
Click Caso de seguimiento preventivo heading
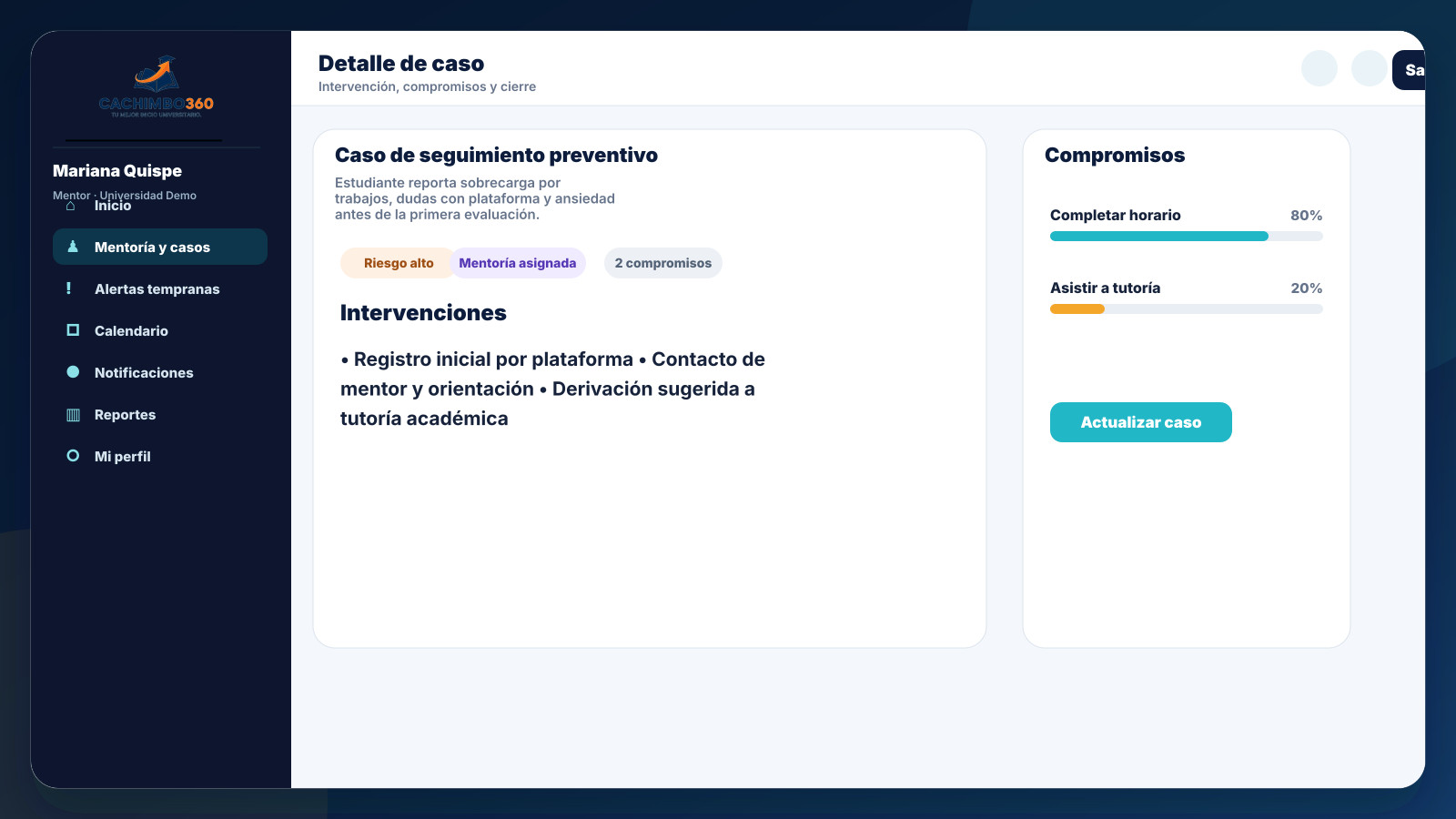tap(496, 155)
